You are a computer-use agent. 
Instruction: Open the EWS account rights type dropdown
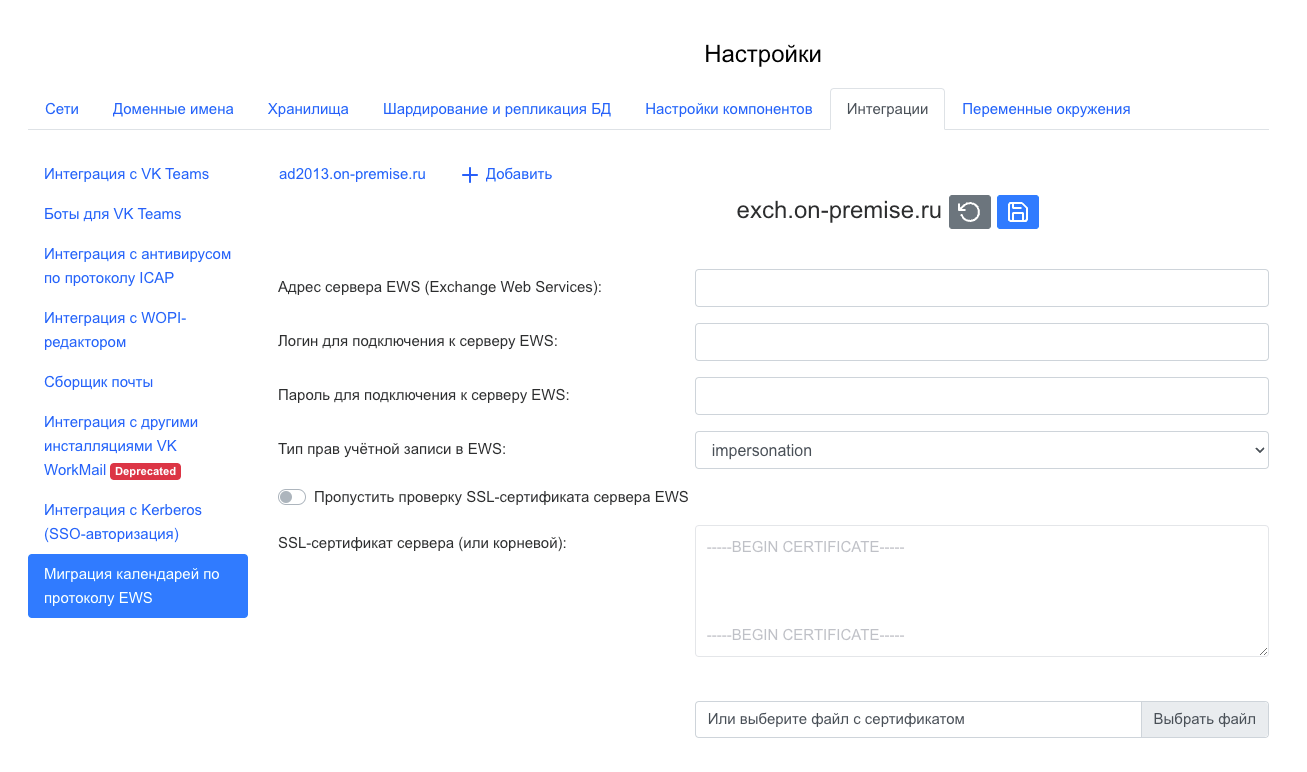(x=981, y=450)
